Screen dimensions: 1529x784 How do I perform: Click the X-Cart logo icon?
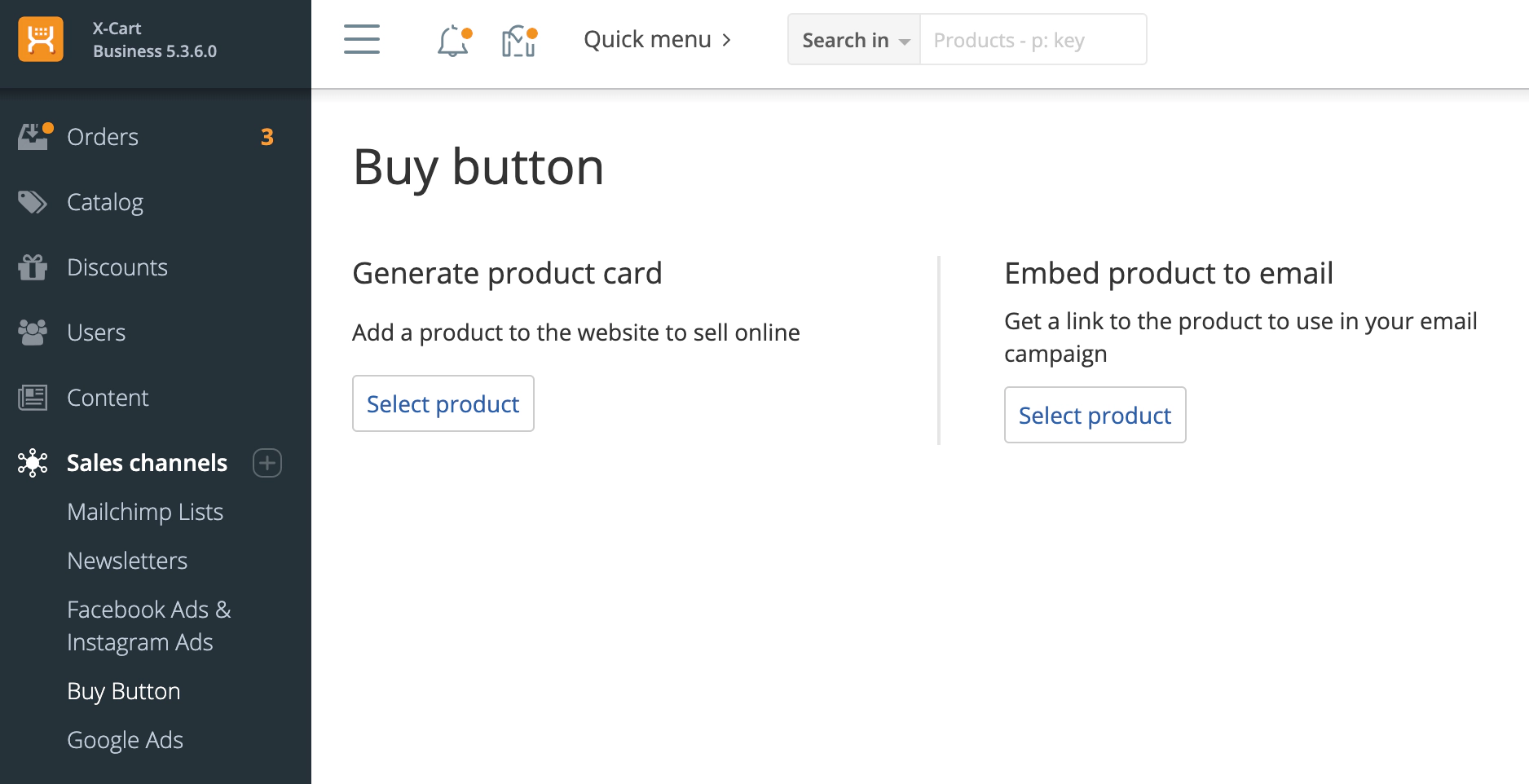tap(41, 39)
